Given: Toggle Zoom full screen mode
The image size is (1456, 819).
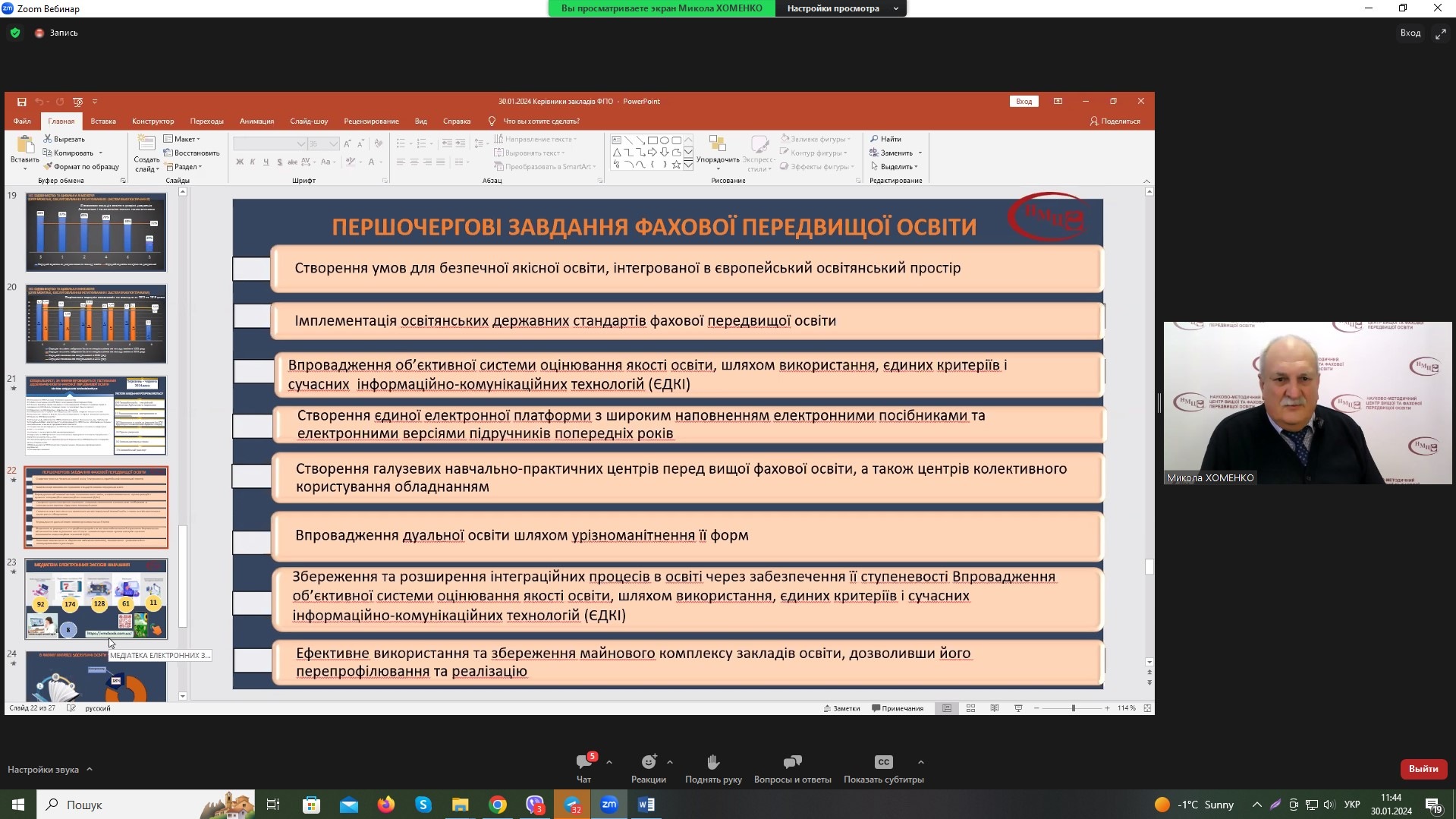Looking at the screenshot, I should coord(1439,33).
